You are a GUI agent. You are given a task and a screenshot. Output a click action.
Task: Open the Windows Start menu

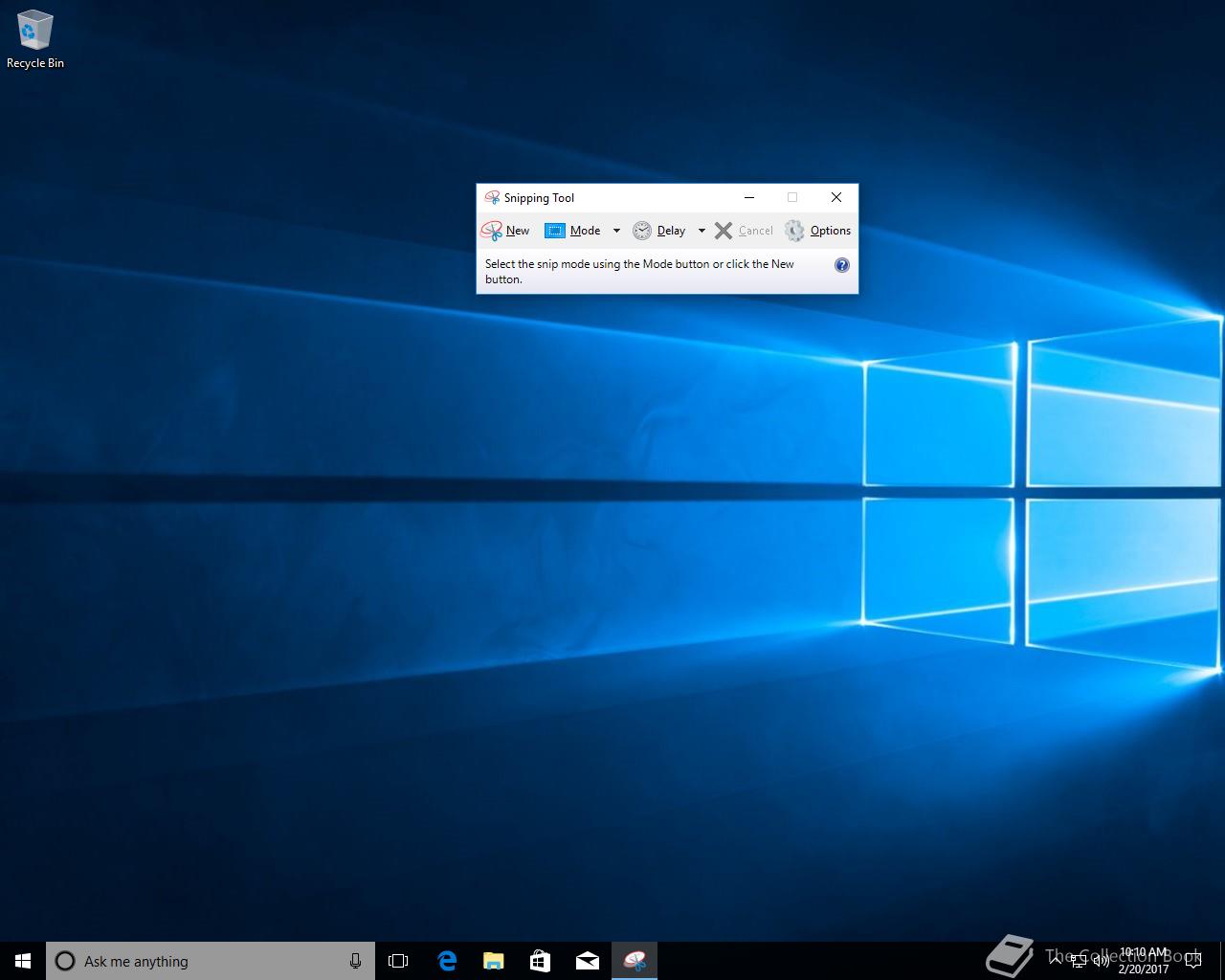(23, 961)
